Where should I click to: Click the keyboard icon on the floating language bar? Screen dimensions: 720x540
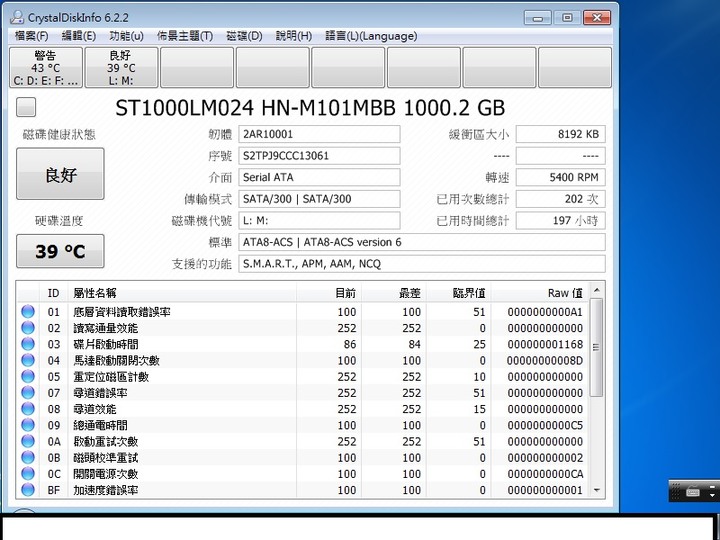click(x=692, y=491)
